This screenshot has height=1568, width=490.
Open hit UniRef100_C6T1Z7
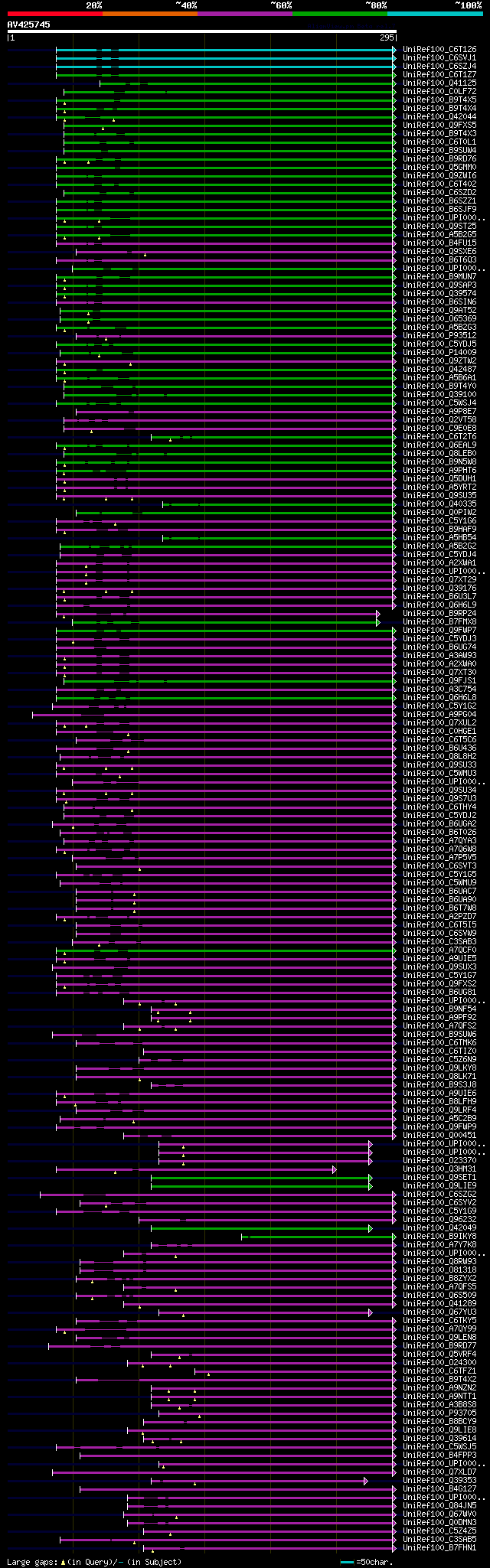[439, 75]
